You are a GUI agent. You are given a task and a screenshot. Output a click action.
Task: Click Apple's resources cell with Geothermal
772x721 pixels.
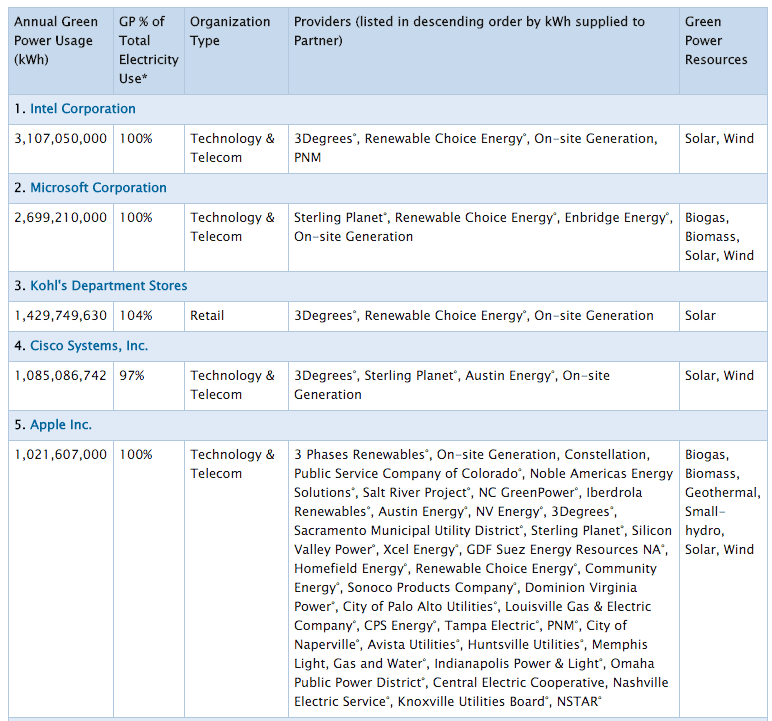[x=723, y=579]
